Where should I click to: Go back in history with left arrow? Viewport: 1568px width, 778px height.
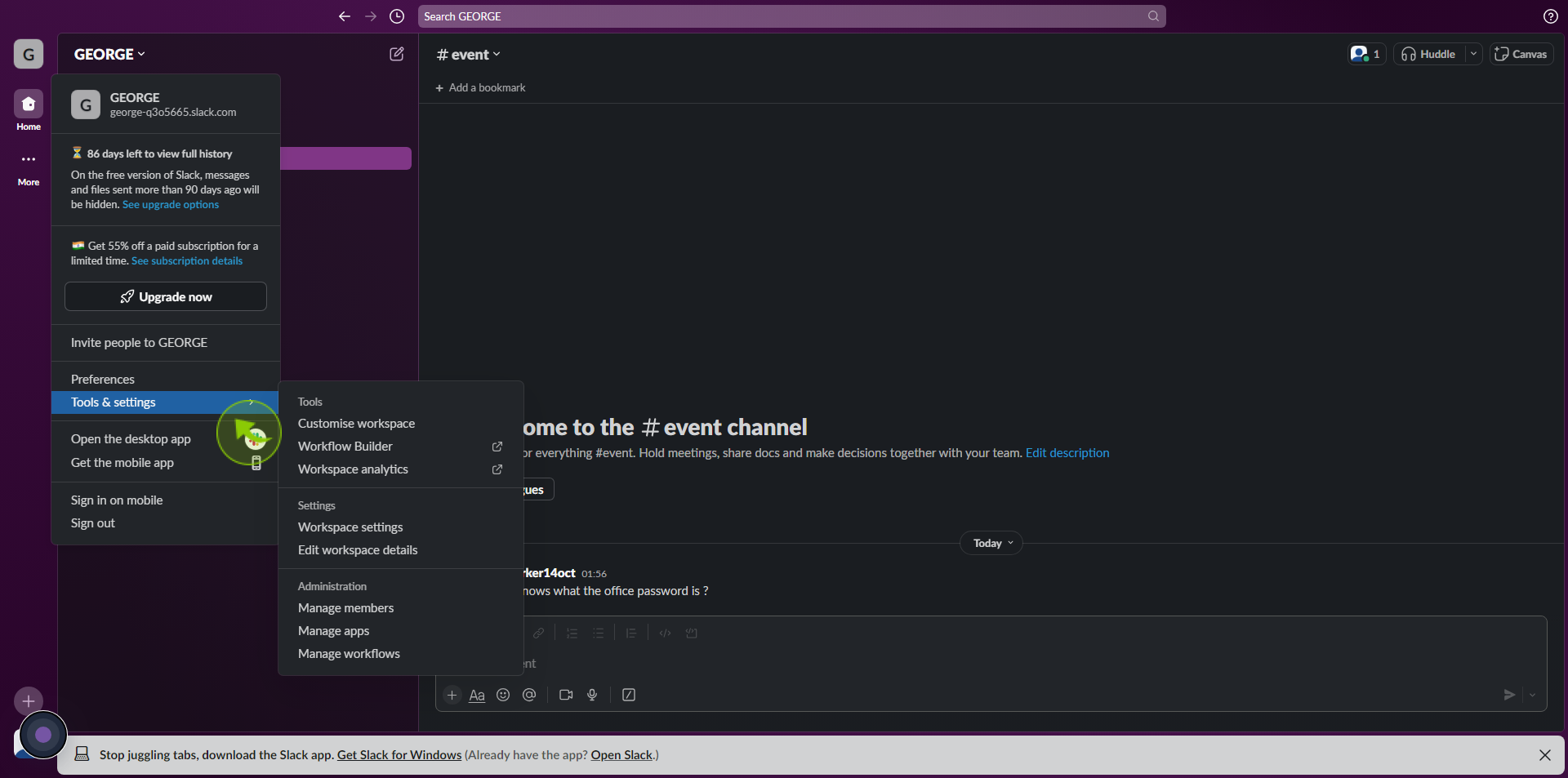click(x=345, y=16)
